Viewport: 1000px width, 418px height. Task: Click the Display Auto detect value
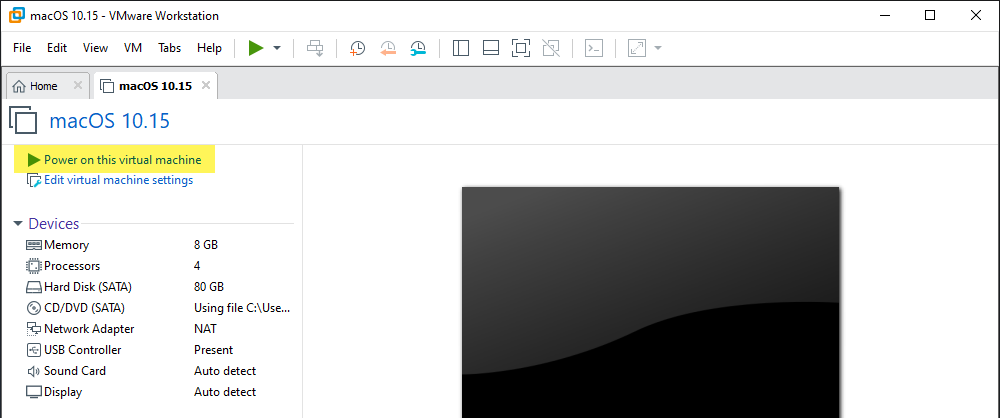click(224, 392)
